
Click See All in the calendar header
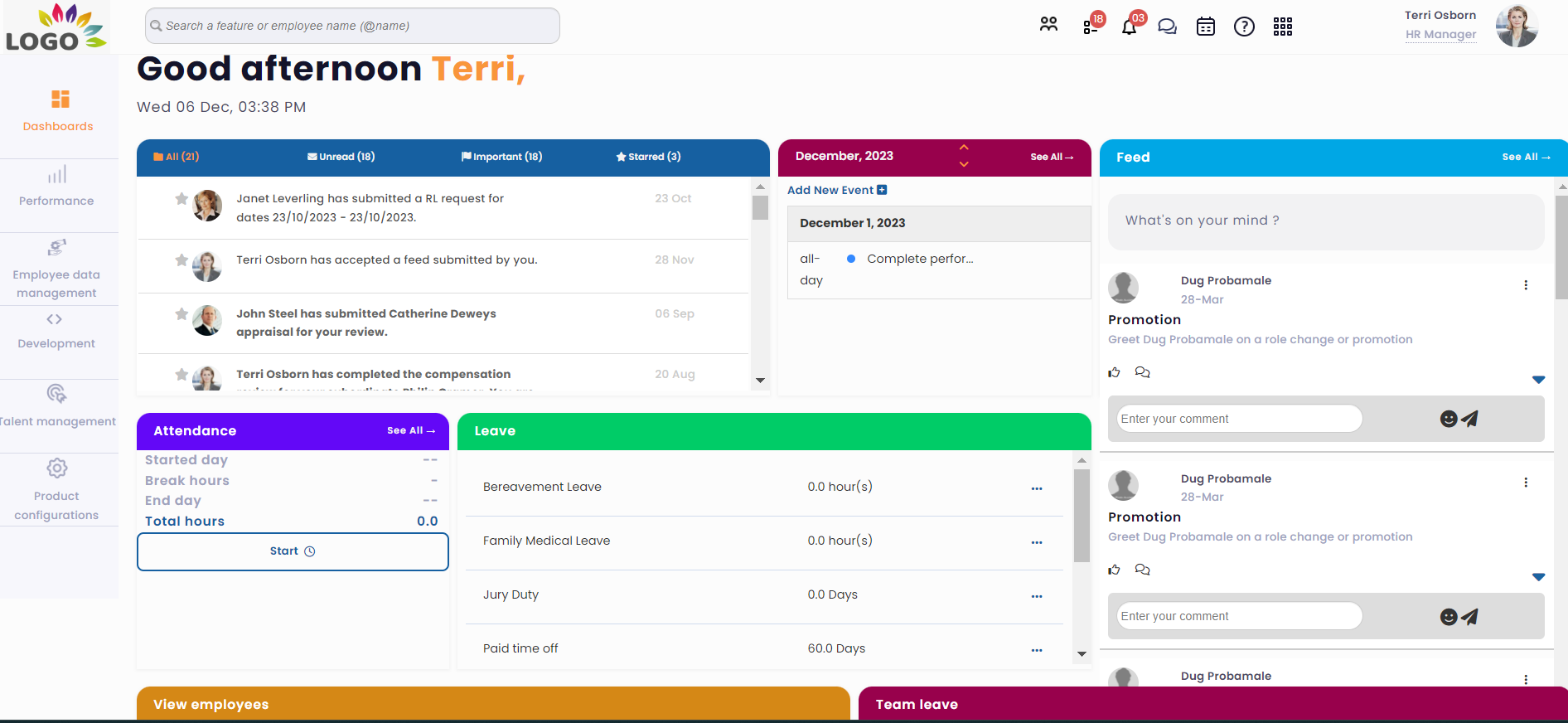(1052, 157)
